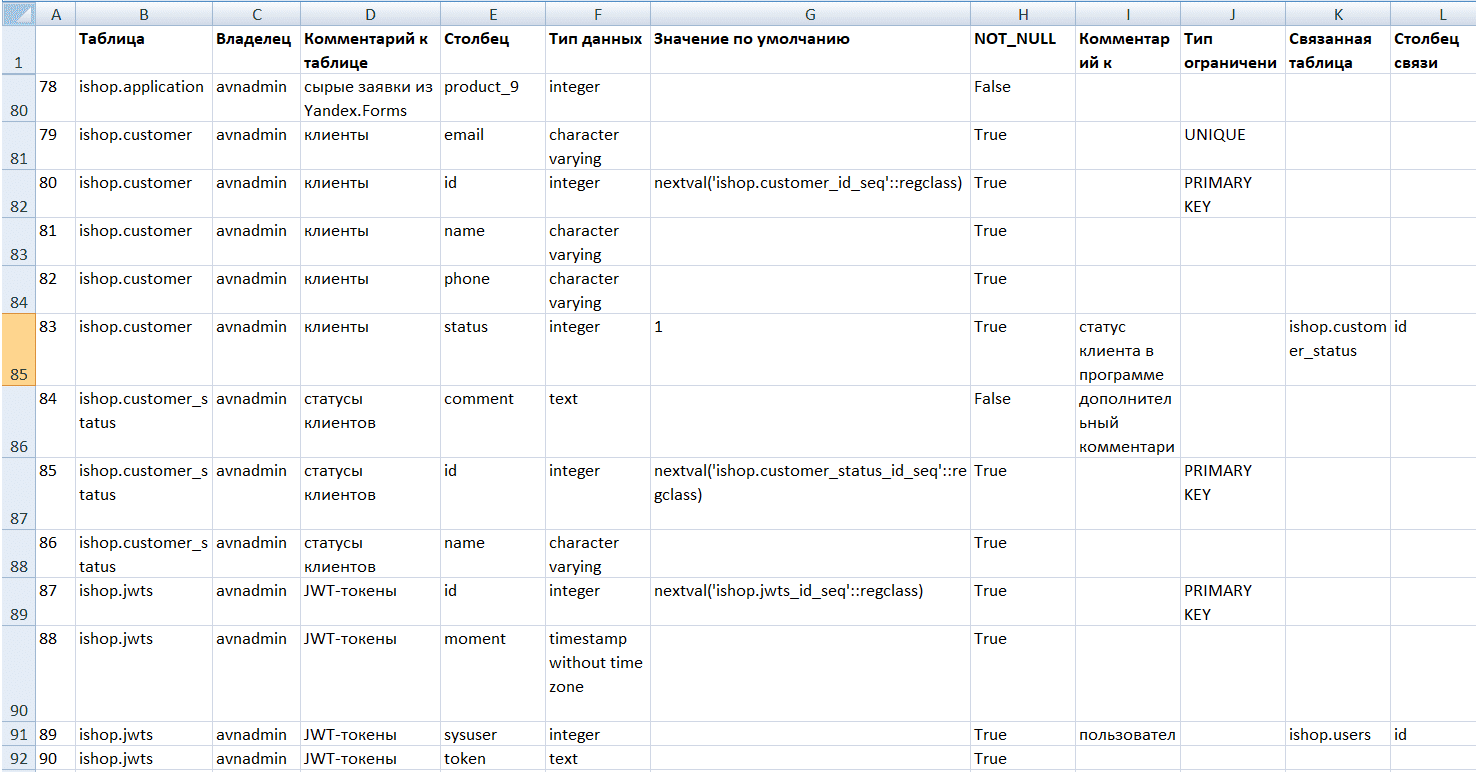The image size is (1476, 772).
Task: Click the 'NOT_NULL' header cell
Action: pos(1022,50)
